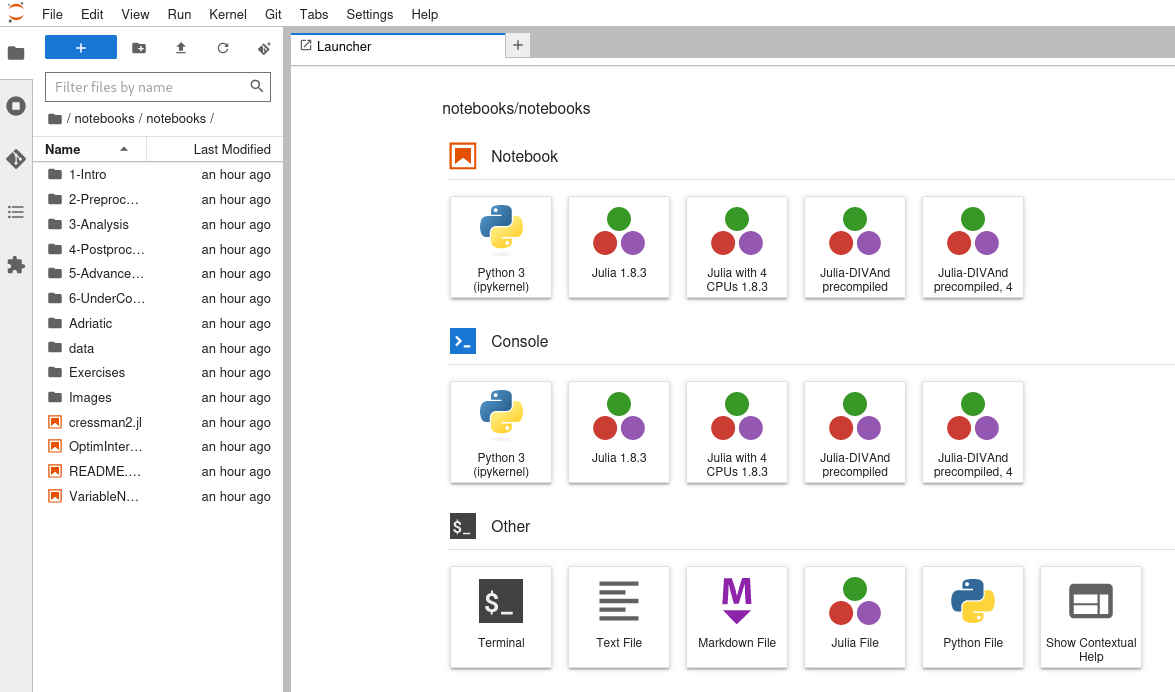Image resolution: width=1175 pixels, height=692 pixels.
Task: Create a new folder
Action: point(139,48)
